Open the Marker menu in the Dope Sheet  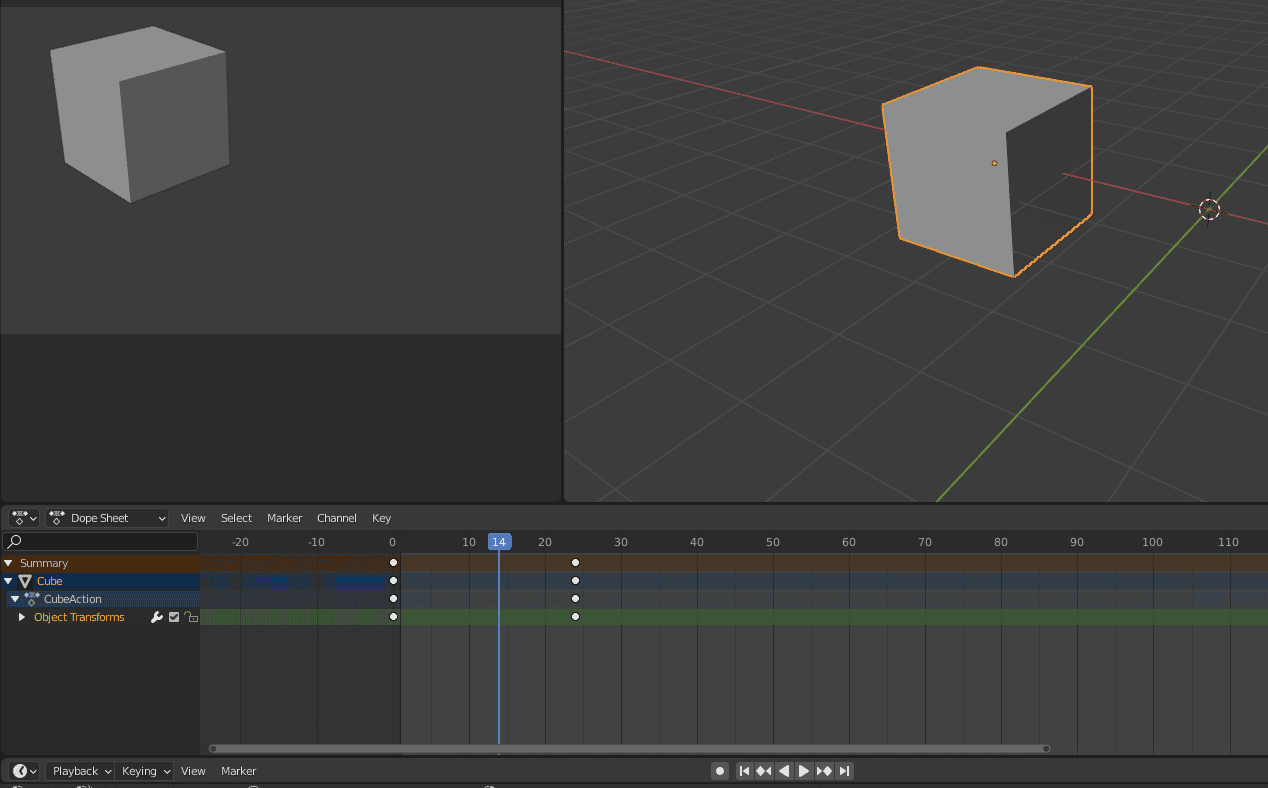click(x=284, y=518)
